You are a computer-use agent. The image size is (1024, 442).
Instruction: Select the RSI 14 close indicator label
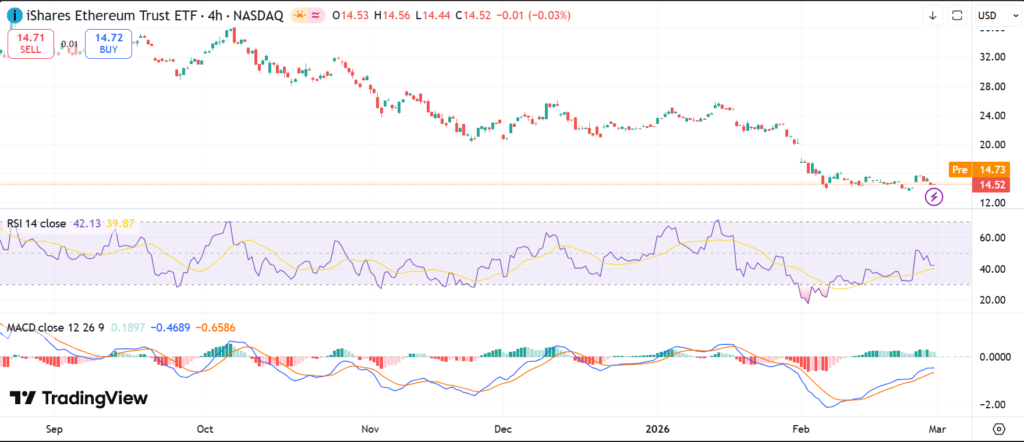coord(36,224)
